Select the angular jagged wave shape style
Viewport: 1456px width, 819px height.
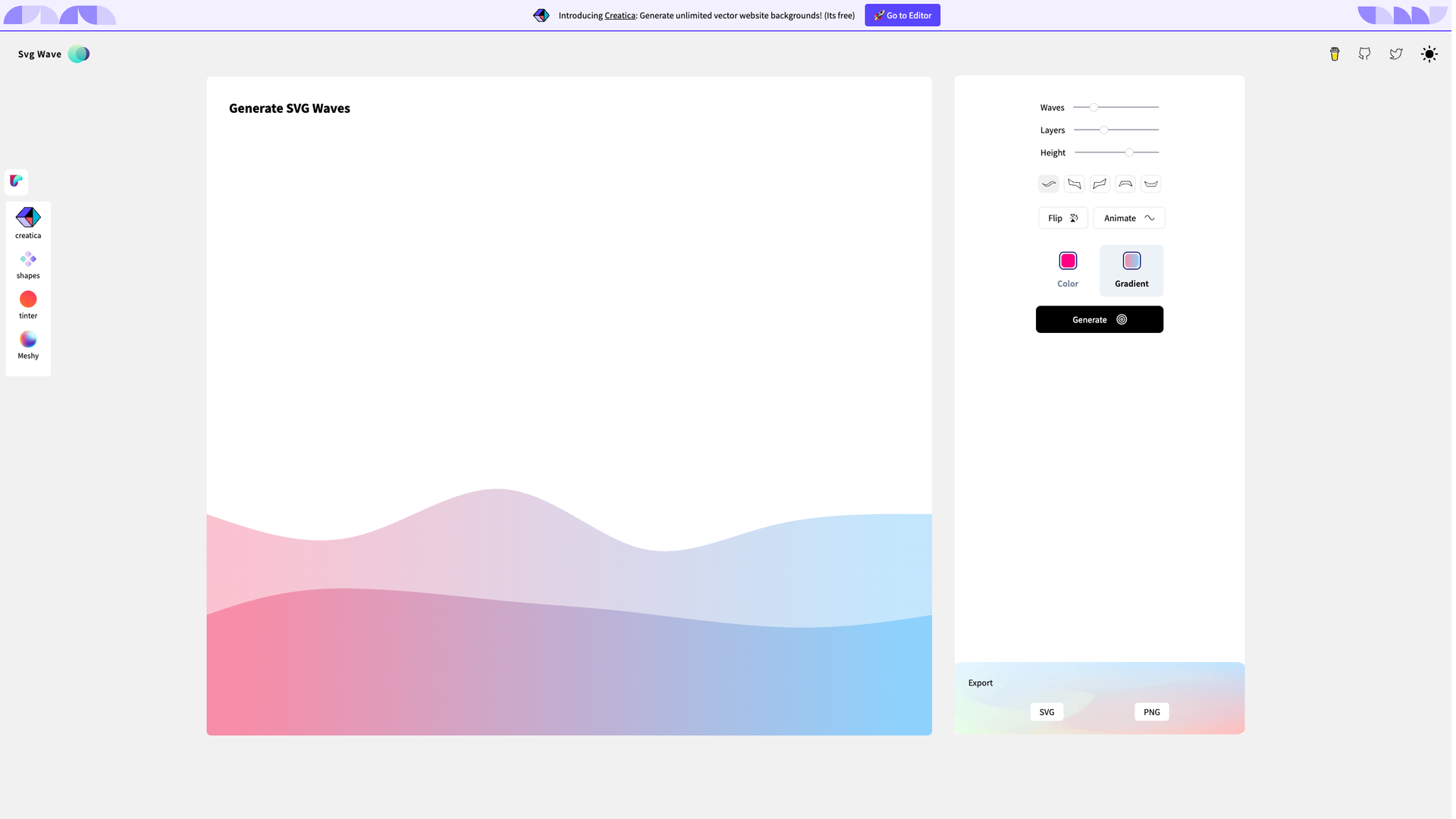[x=1075, y=184]
